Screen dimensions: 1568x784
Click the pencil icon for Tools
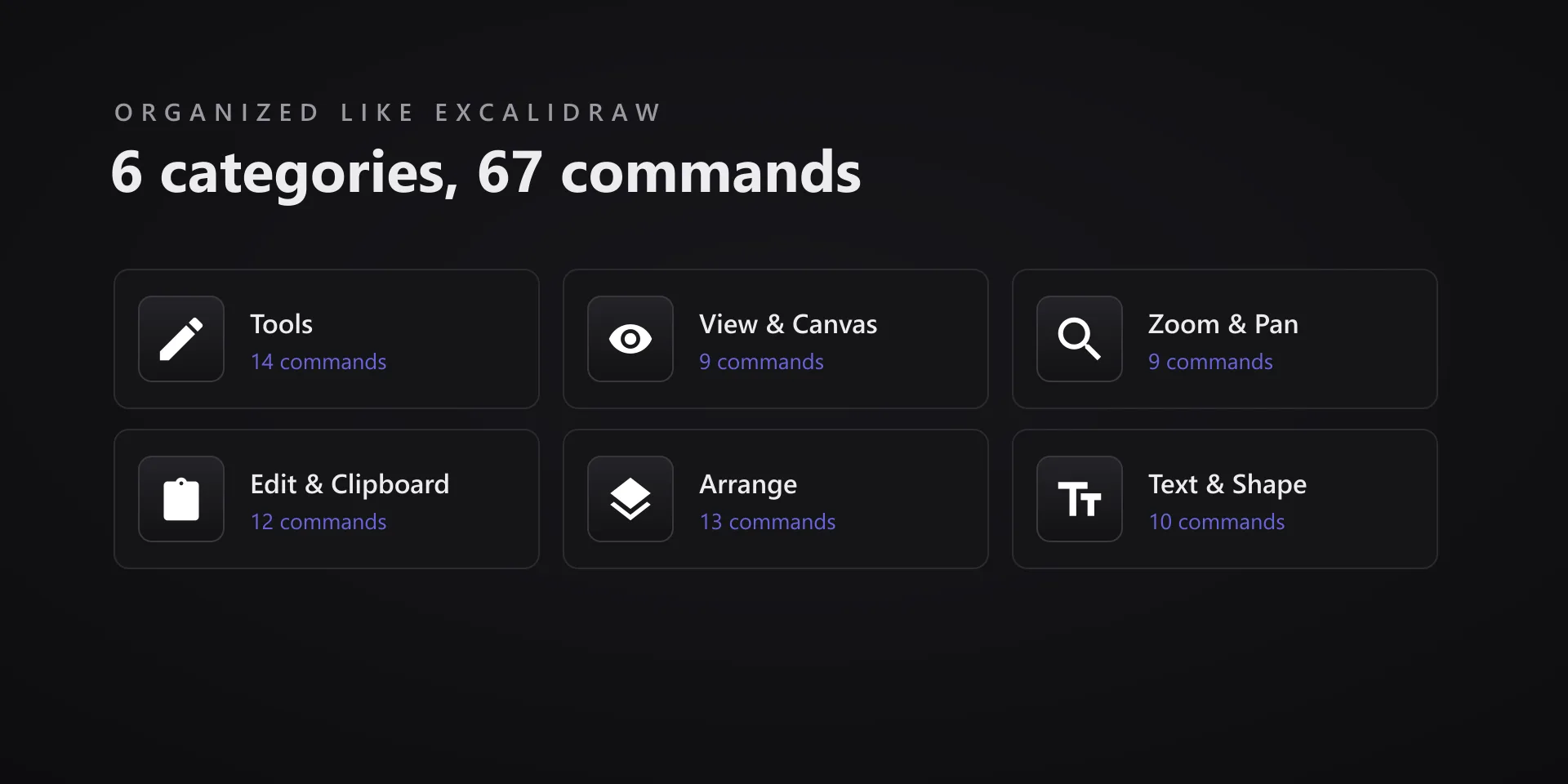(181, 339)
